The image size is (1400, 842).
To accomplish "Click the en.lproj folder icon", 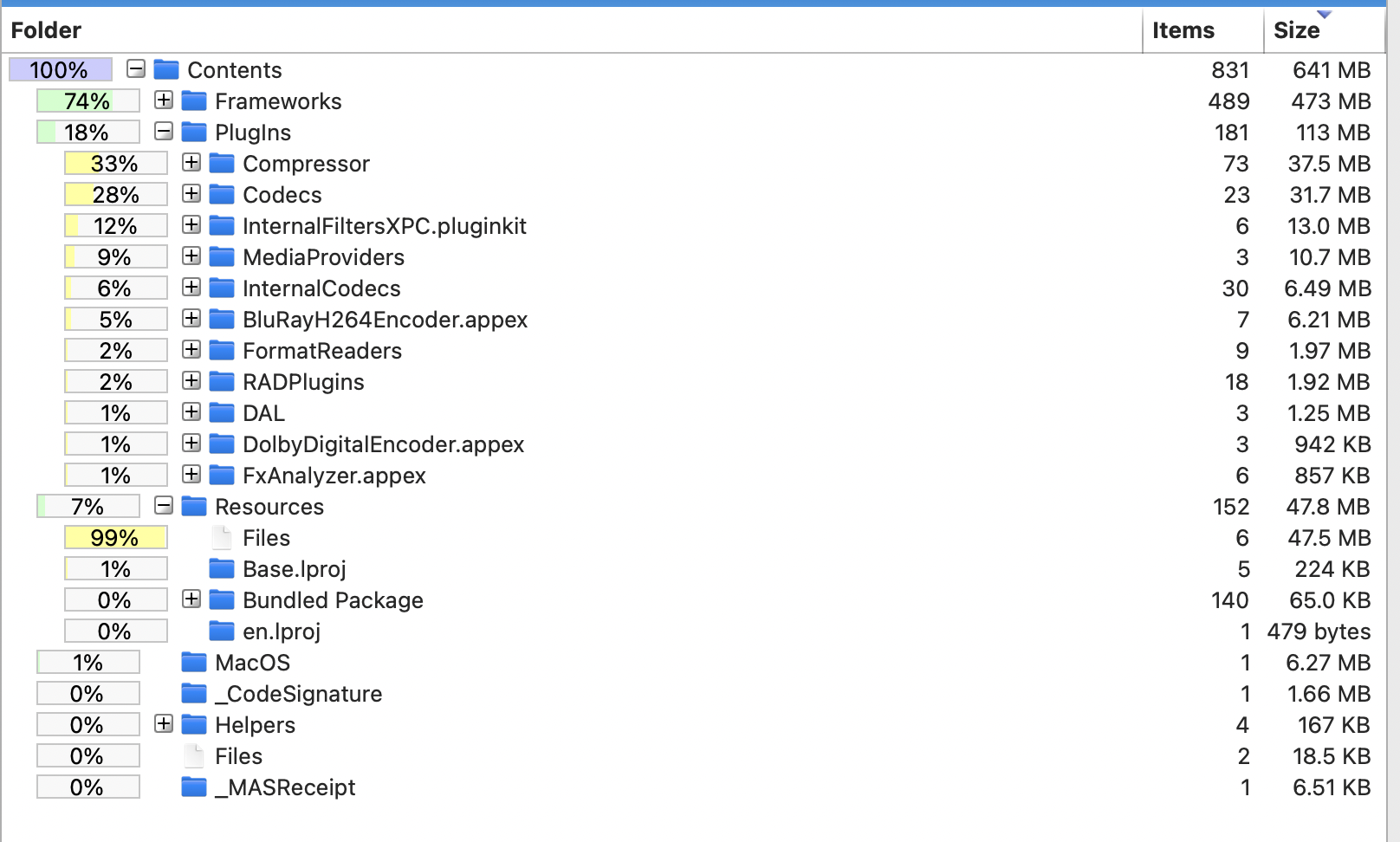I will 222,631.
